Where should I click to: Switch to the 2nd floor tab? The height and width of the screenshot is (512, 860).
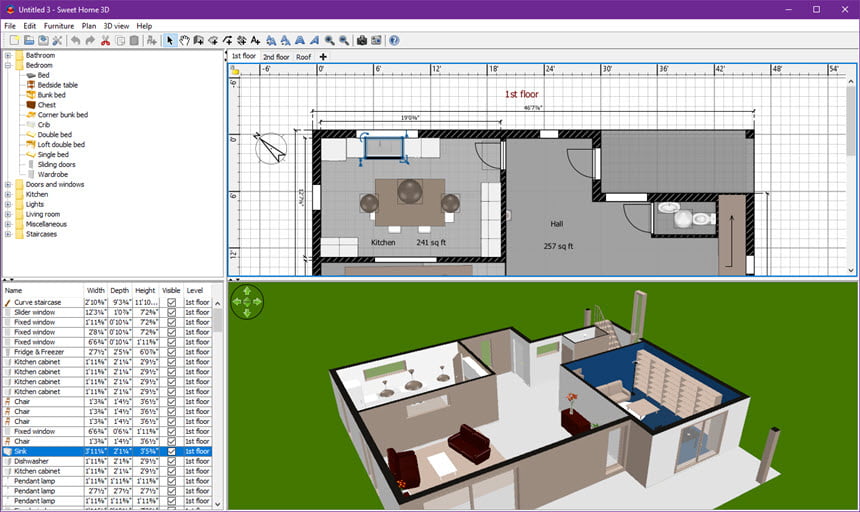click(x=276, y=57)
